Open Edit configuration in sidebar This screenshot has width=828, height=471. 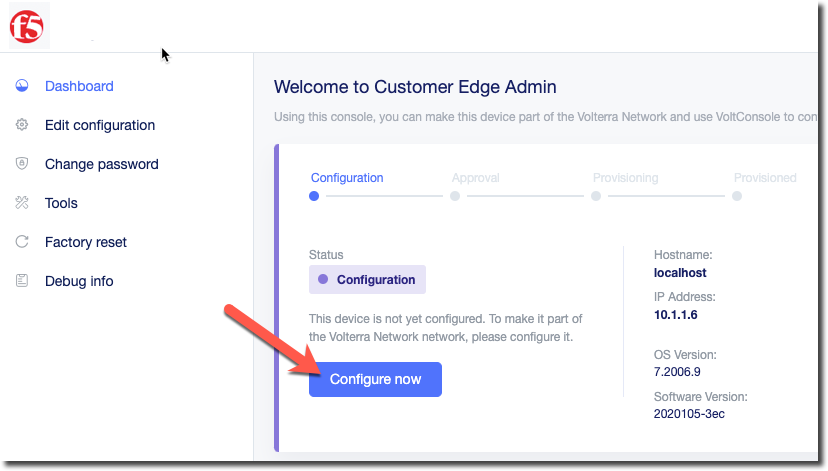click(x=100, y=125)
